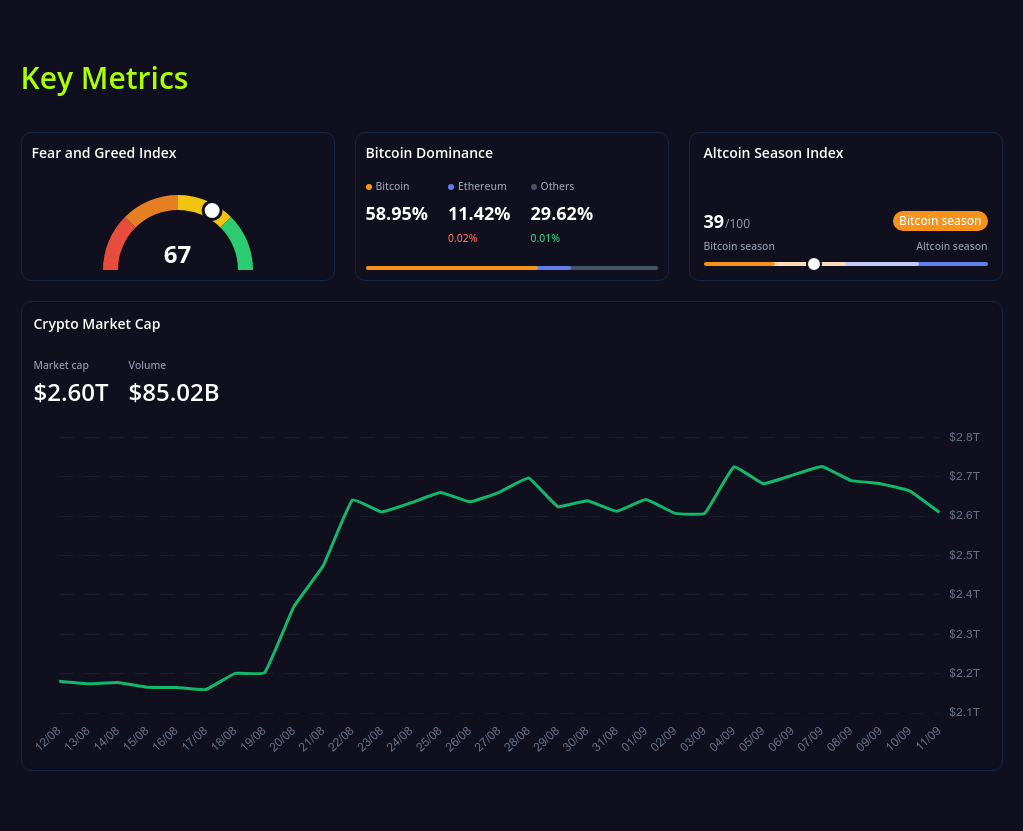1023x831 pixels.
Task: Click the $85.02B volume value
Action: point(174,393)
